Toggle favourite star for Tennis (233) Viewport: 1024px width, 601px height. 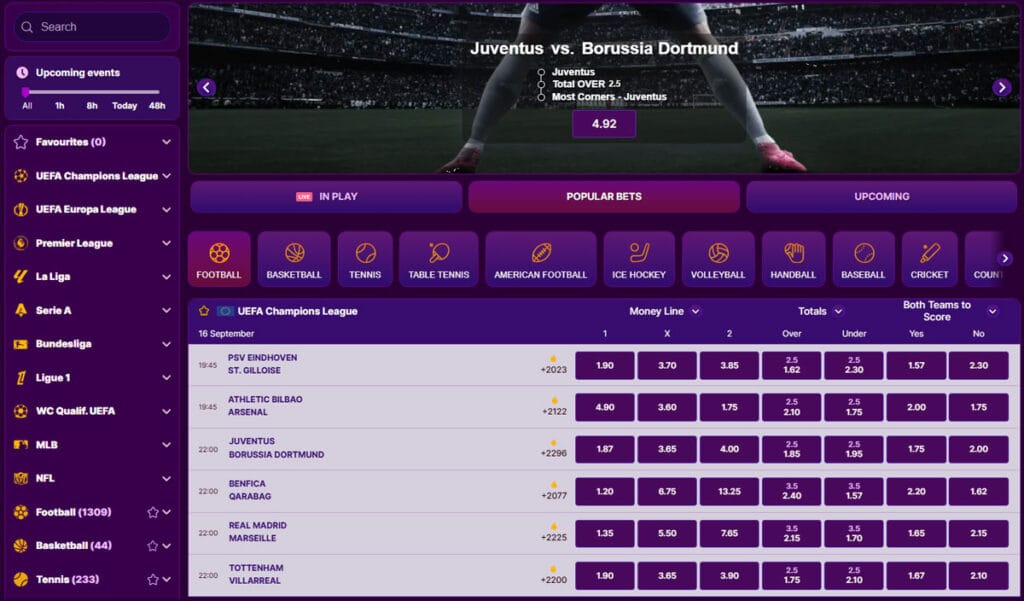click(x=153, y=579)
